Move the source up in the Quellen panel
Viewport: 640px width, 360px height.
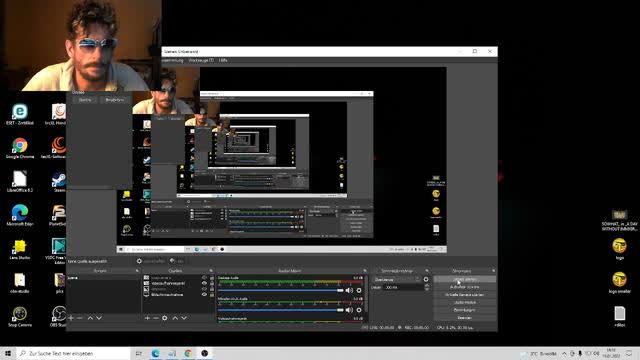tap(175, 318)
